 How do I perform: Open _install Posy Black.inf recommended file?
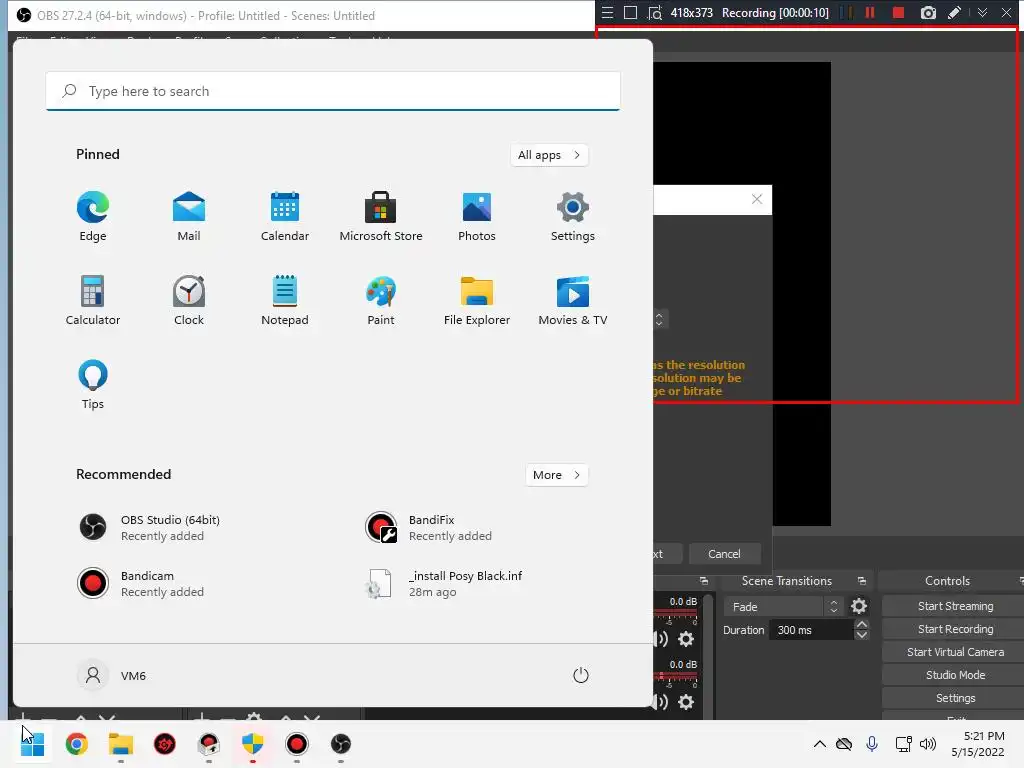coord(445,584)
